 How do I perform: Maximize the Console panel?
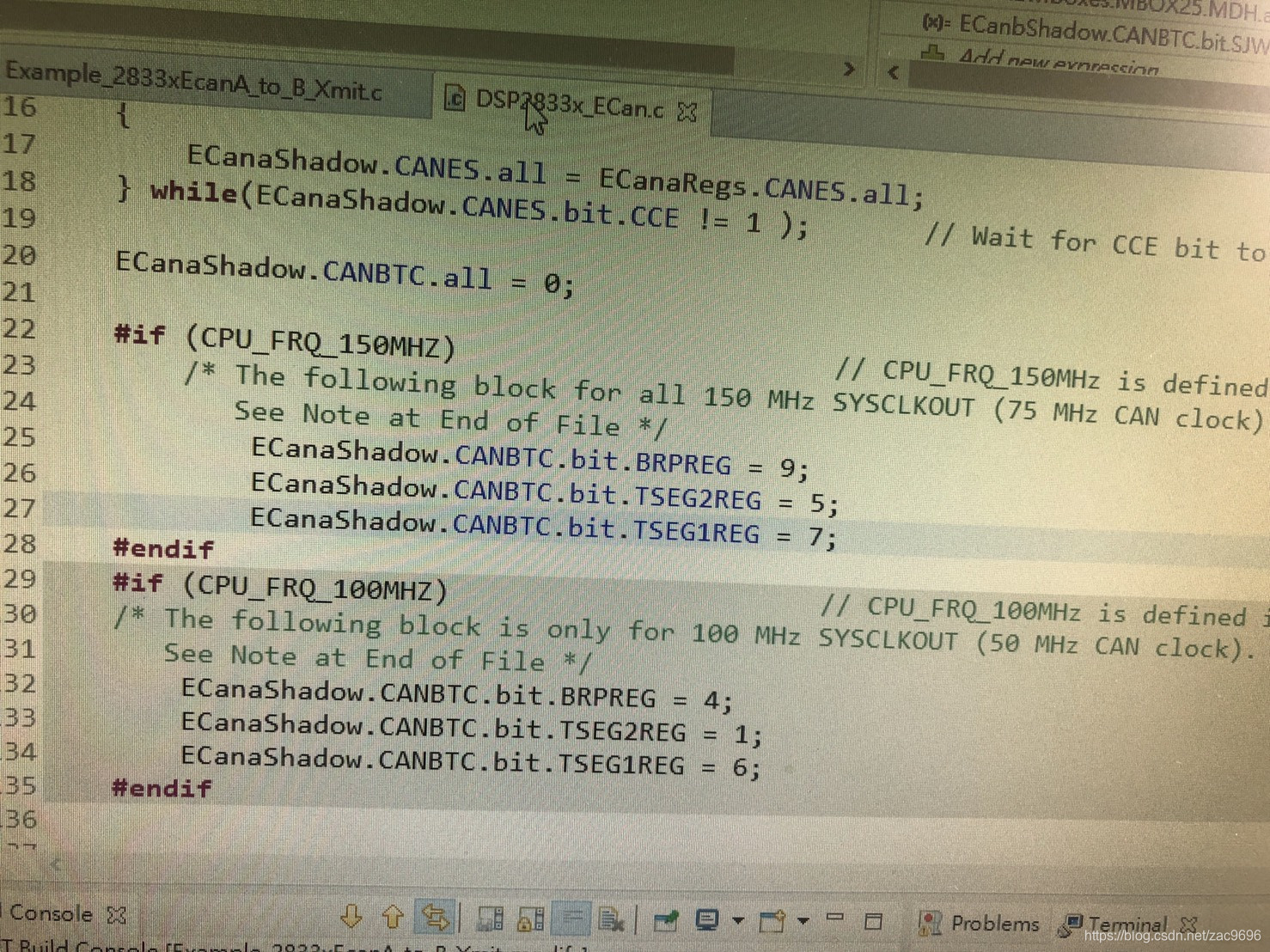873,922
